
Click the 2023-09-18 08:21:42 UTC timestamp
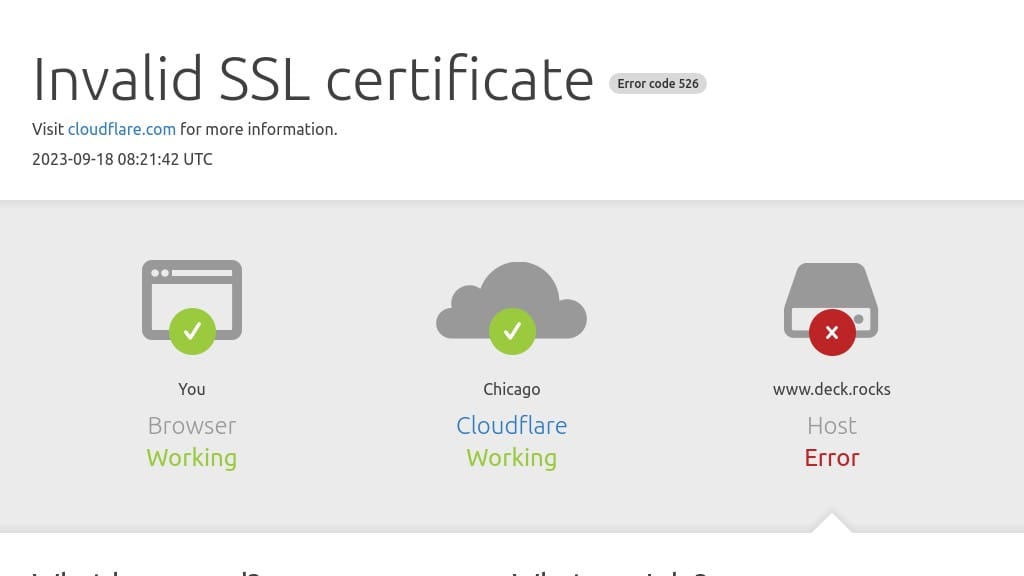click(x=122, y=159)
